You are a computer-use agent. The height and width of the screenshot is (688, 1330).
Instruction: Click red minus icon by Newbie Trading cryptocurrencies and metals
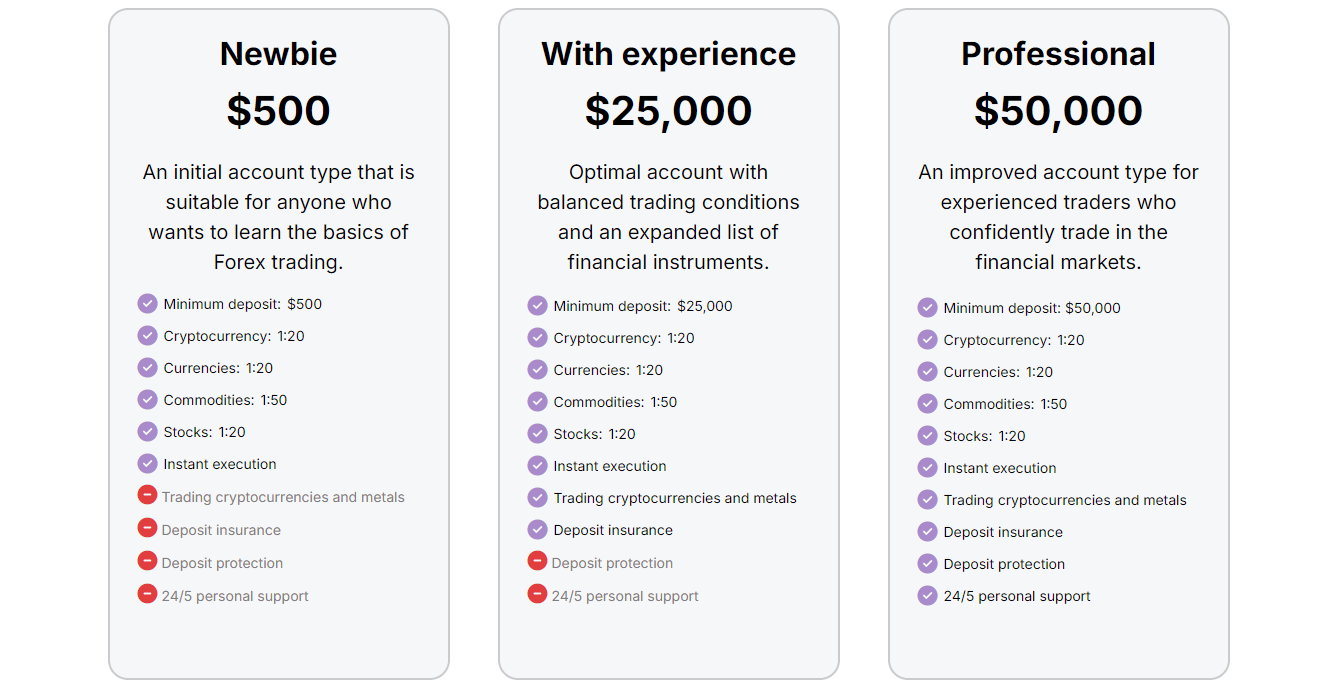[x=147, y=494]
